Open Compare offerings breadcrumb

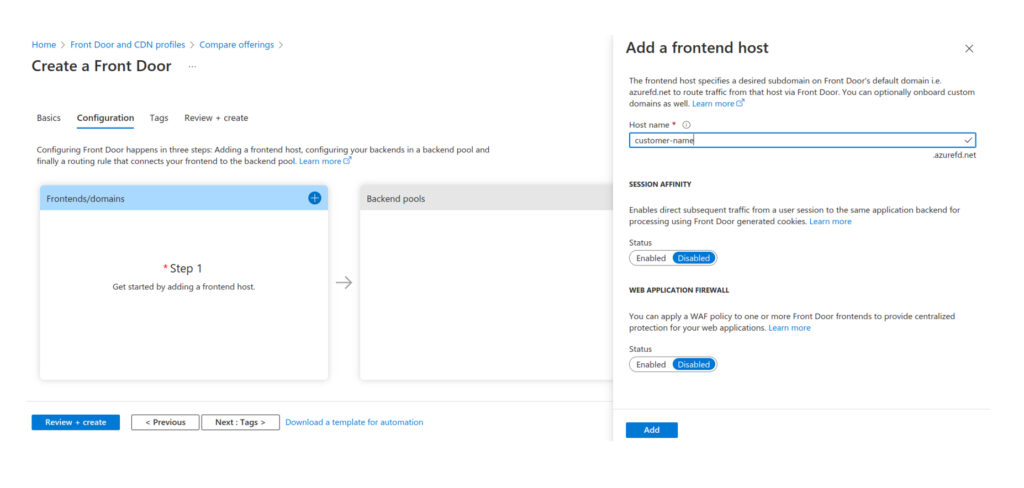click(x=236, y=45)
